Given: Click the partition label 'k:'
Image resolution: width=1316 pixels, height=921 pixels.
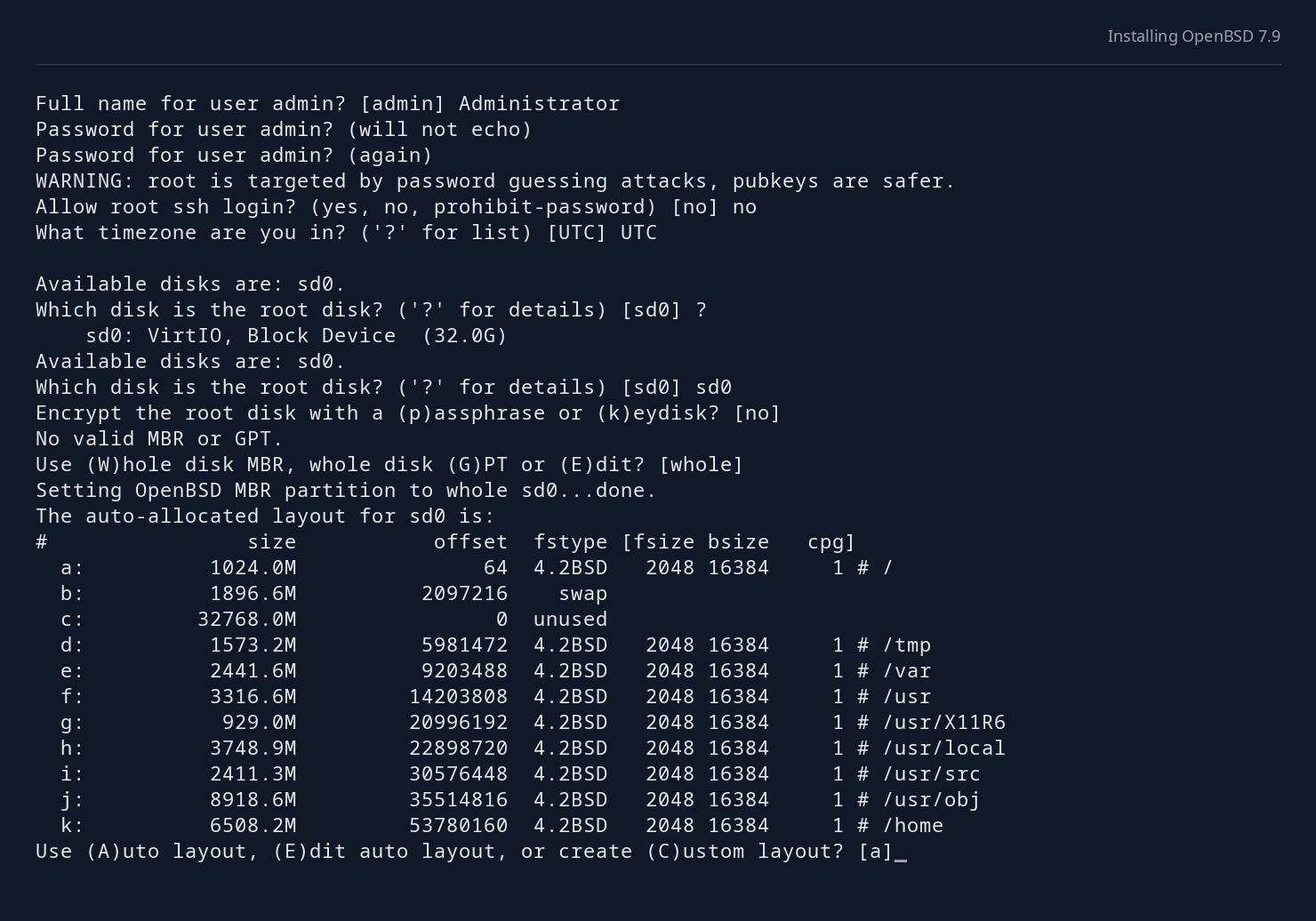Looking at the screenshot, I should [72, 825].
